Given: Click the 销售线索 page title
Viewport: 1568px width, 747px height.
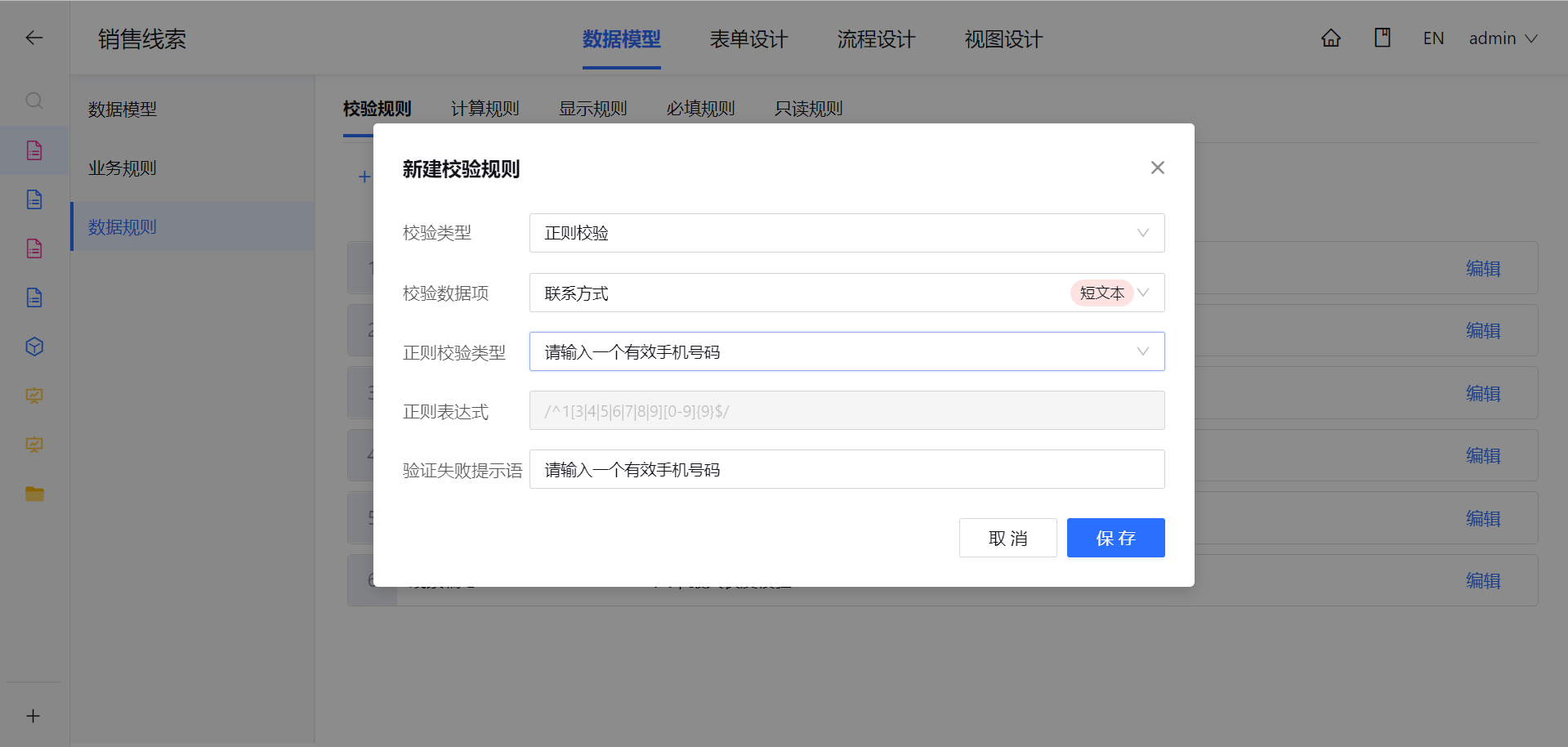Looking at the screenshot, I should pos(142,39).
